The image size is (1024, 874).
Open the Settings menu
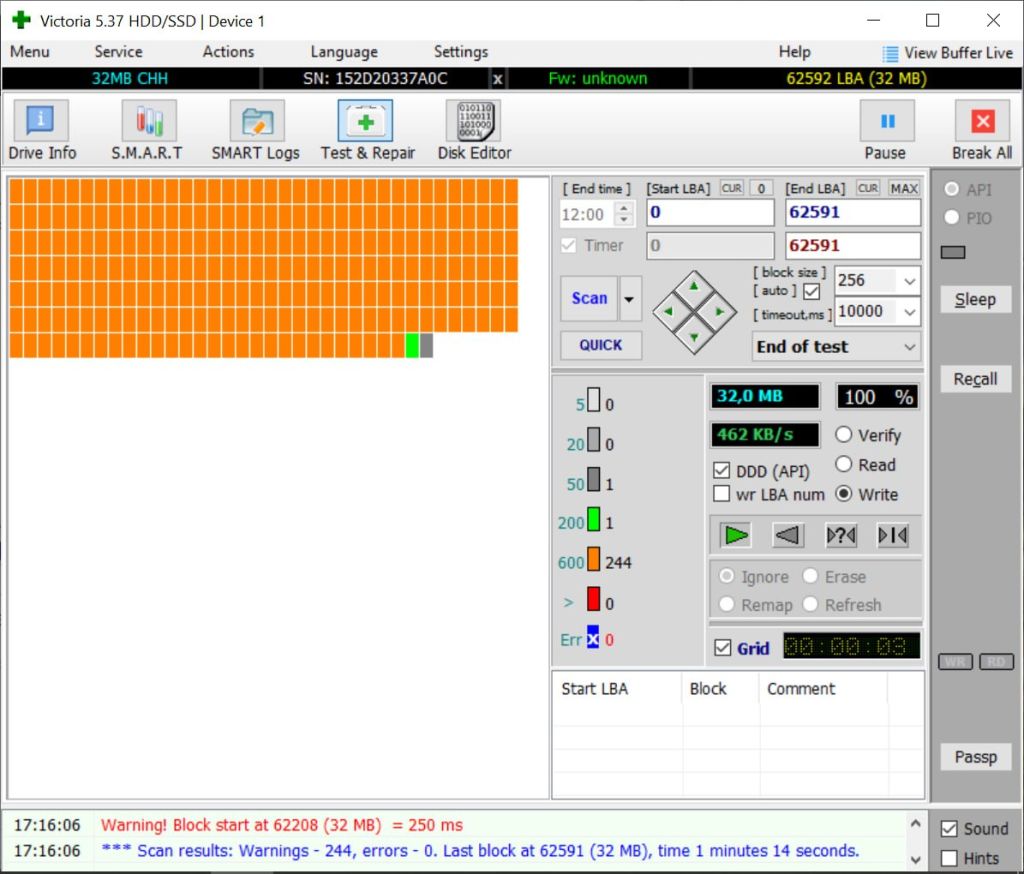pos(461,52)
